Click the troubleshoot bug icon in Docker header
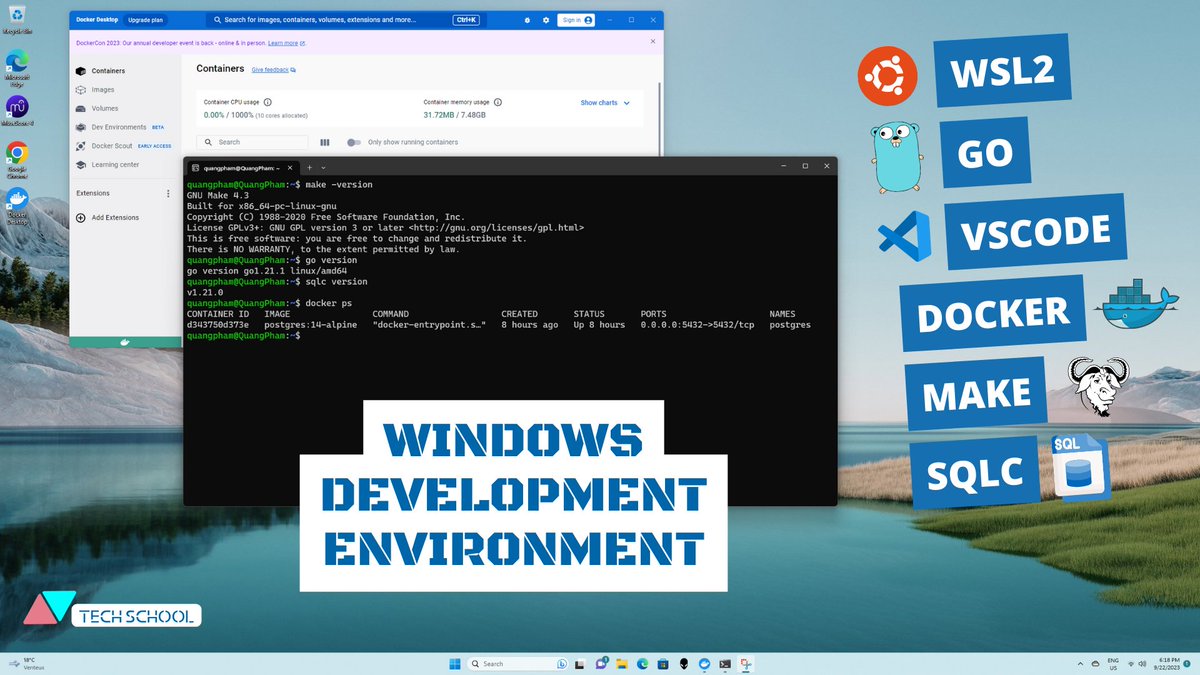 [528, 20]
